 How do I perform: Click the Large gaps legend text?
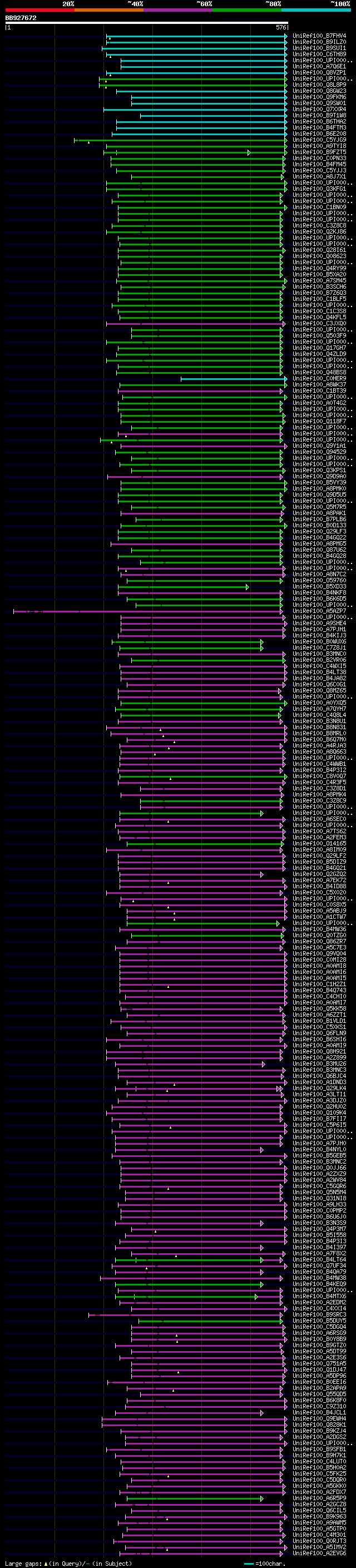pos(68,1564)
